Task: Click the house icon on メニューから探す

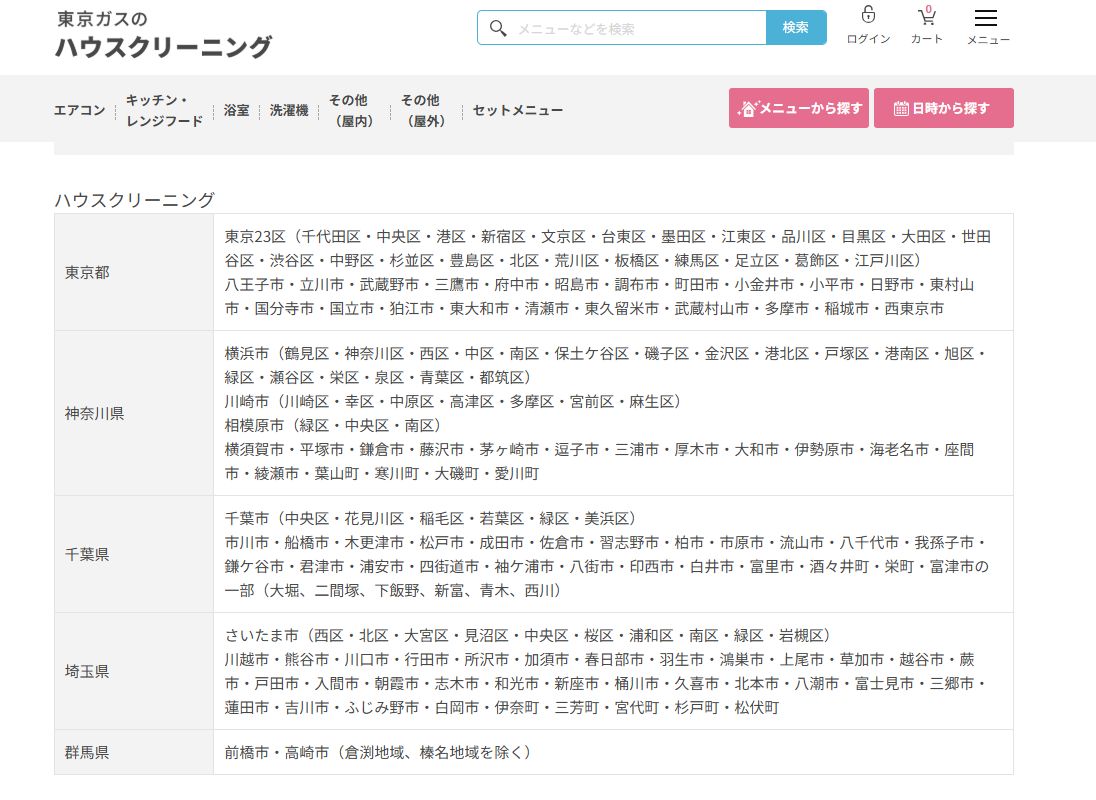Action: (x=748, y=109)
